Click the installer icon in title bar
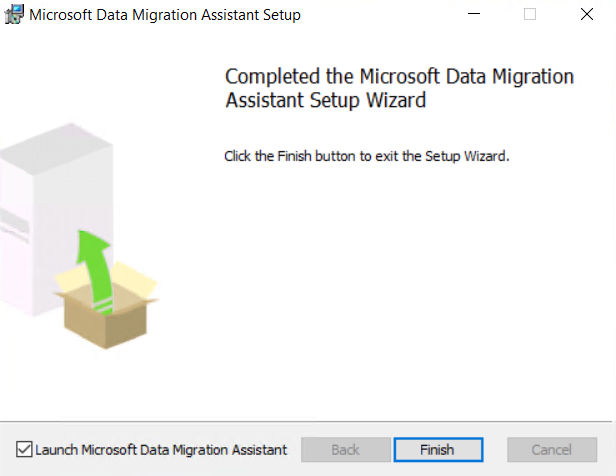Image resolution: width=616 pixels, height=476 pixels. click(15, 15)
